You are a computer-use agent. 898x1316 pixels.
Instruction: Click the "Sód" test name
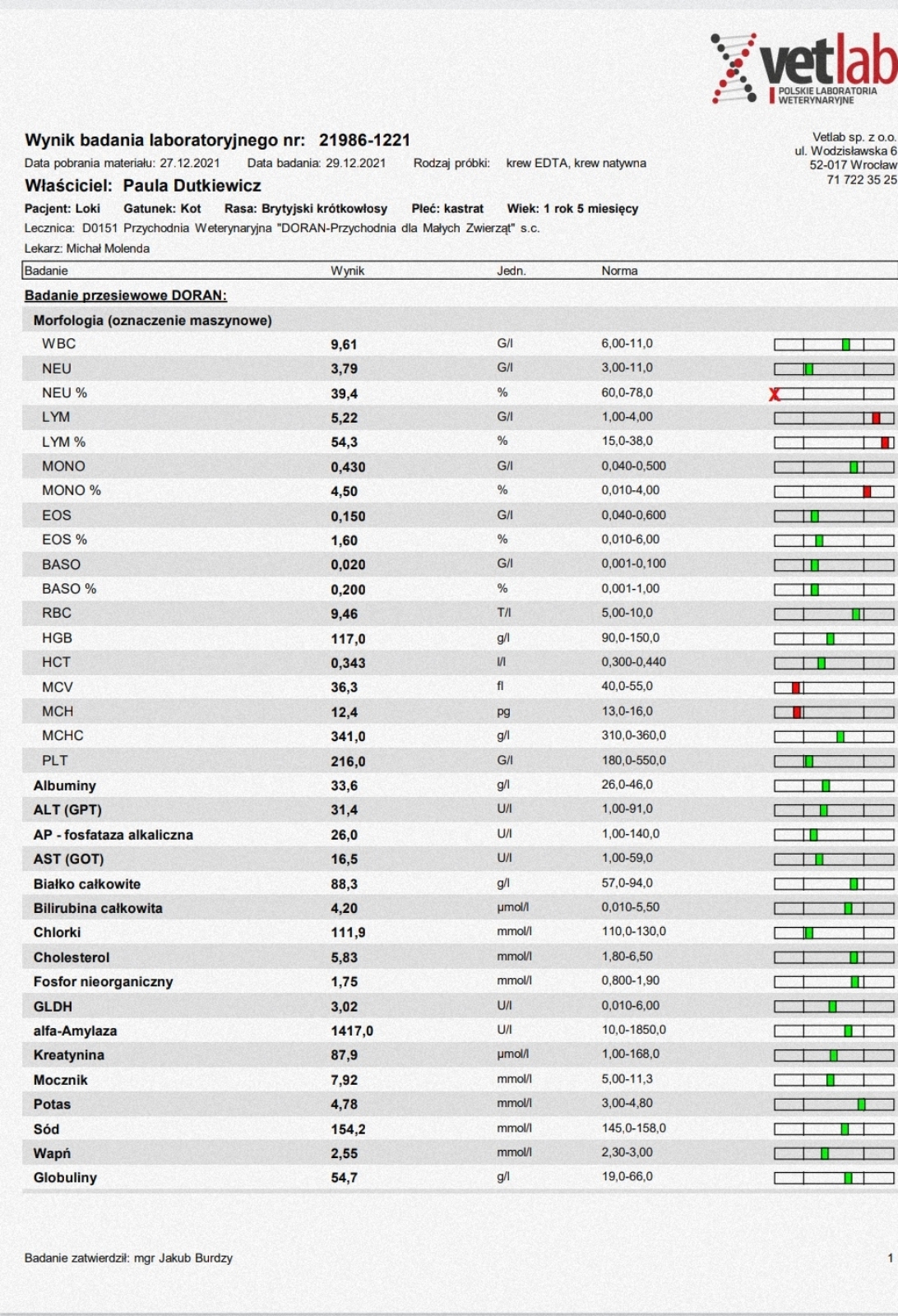pos(46,1128)
